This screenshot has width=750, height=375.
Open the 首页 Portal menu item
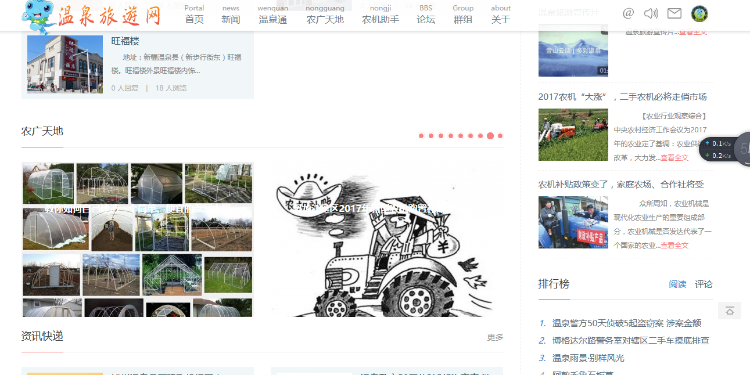click(x=194, y=14)
